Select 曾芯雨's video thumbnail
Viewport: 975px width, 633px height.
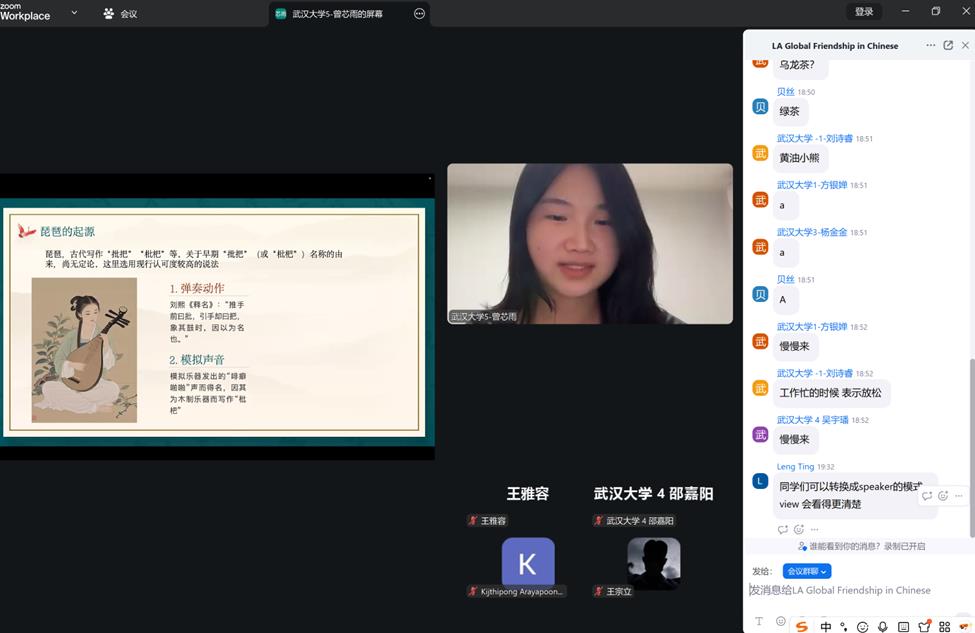[x=589, y=244]
